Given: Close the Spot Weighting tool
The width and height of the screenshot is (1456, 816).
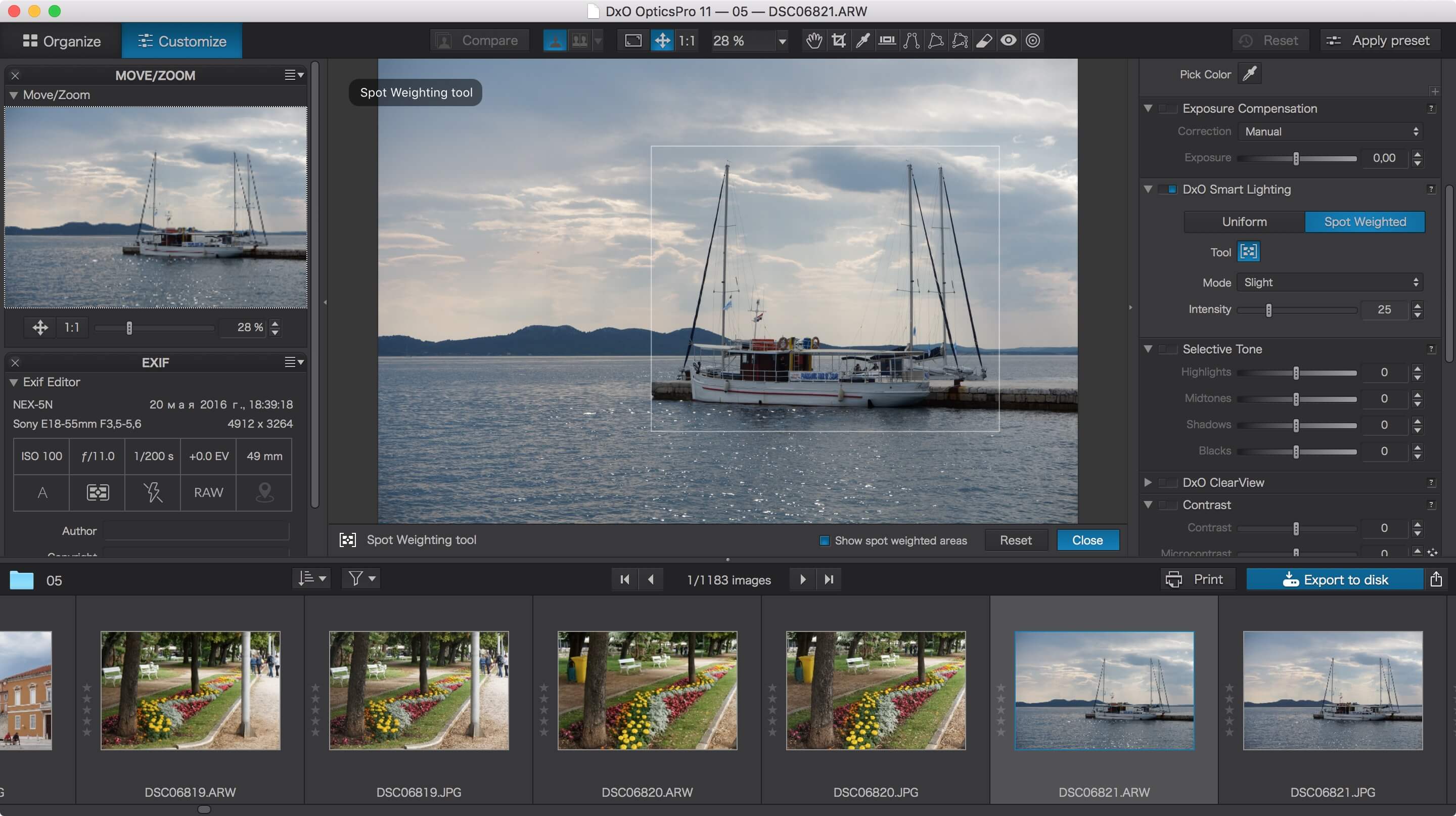Looking at the screenshot, I should click(x=1087, y=540).
